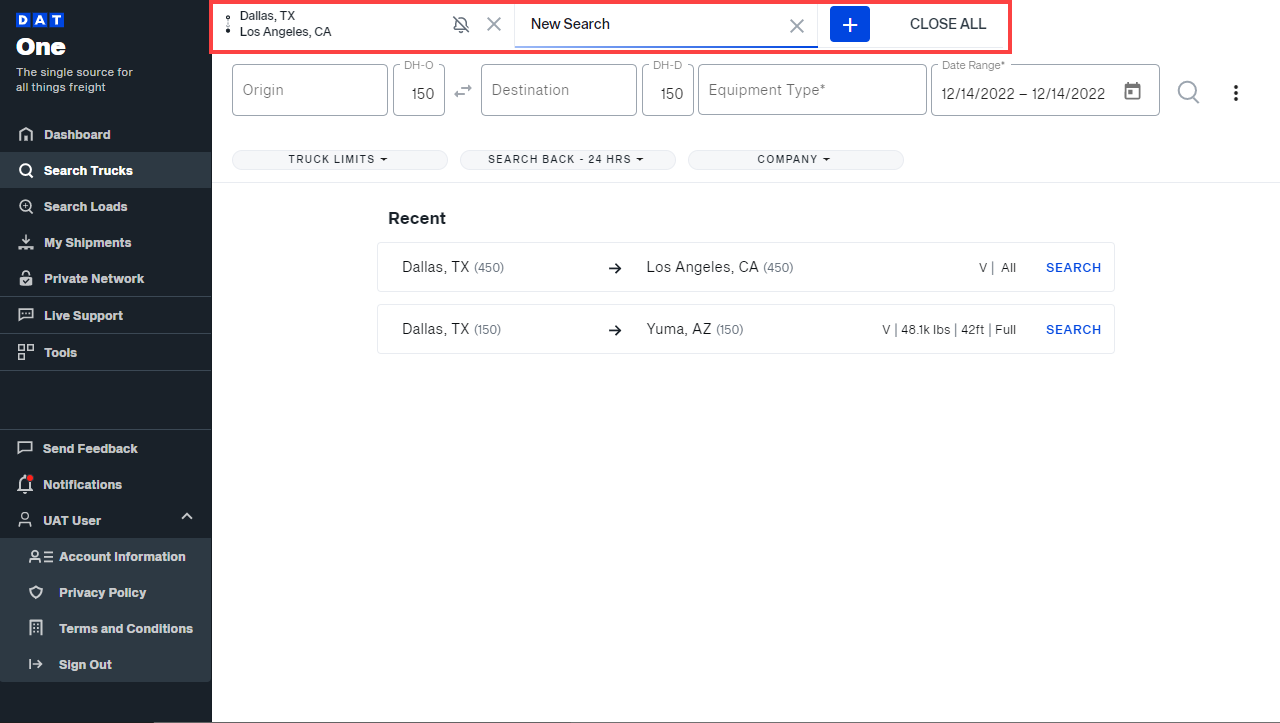Expand the Company filter dropdown
Image resolution: width=1280 pixels, height=723 pixels.
coord(795,160)
